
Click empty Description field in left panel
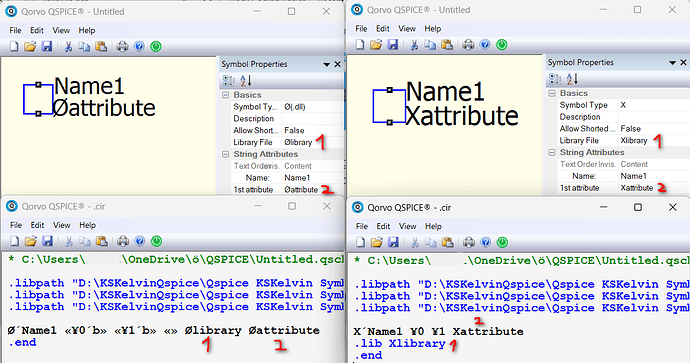pos(313,119)
